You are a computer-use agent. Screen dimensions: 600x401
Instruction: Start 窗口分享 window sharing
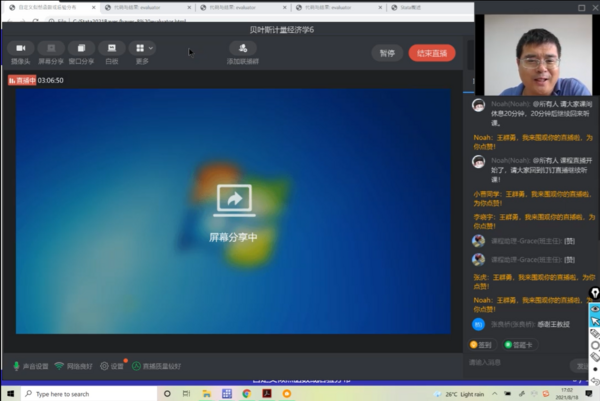(x=81, y=49)
